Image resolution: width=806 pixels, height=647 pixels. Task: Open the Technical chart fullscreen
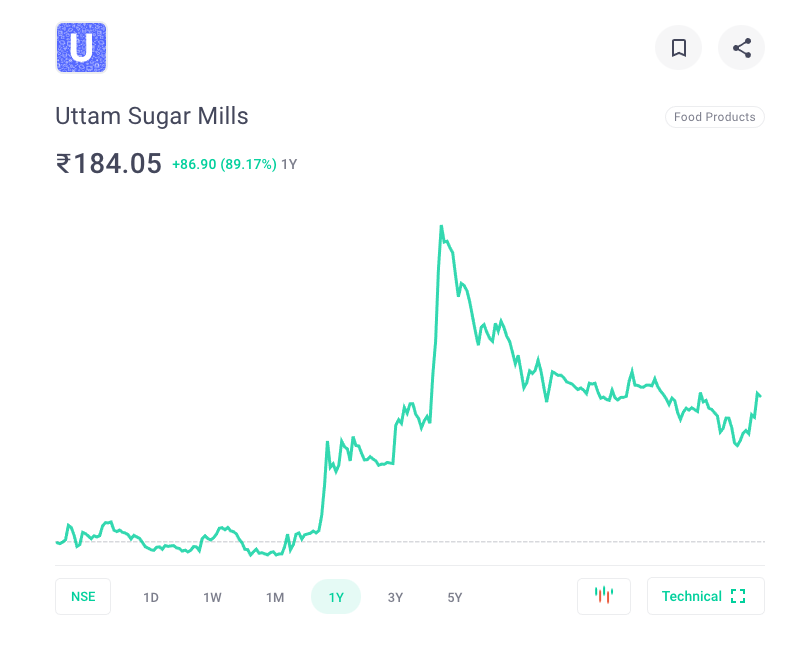[705, 596]
